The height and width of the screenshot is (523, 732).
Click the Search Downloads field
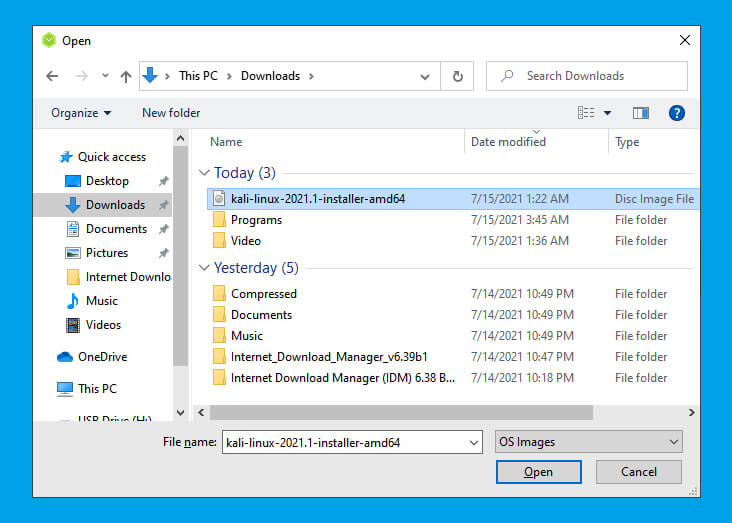coord(587,76)
